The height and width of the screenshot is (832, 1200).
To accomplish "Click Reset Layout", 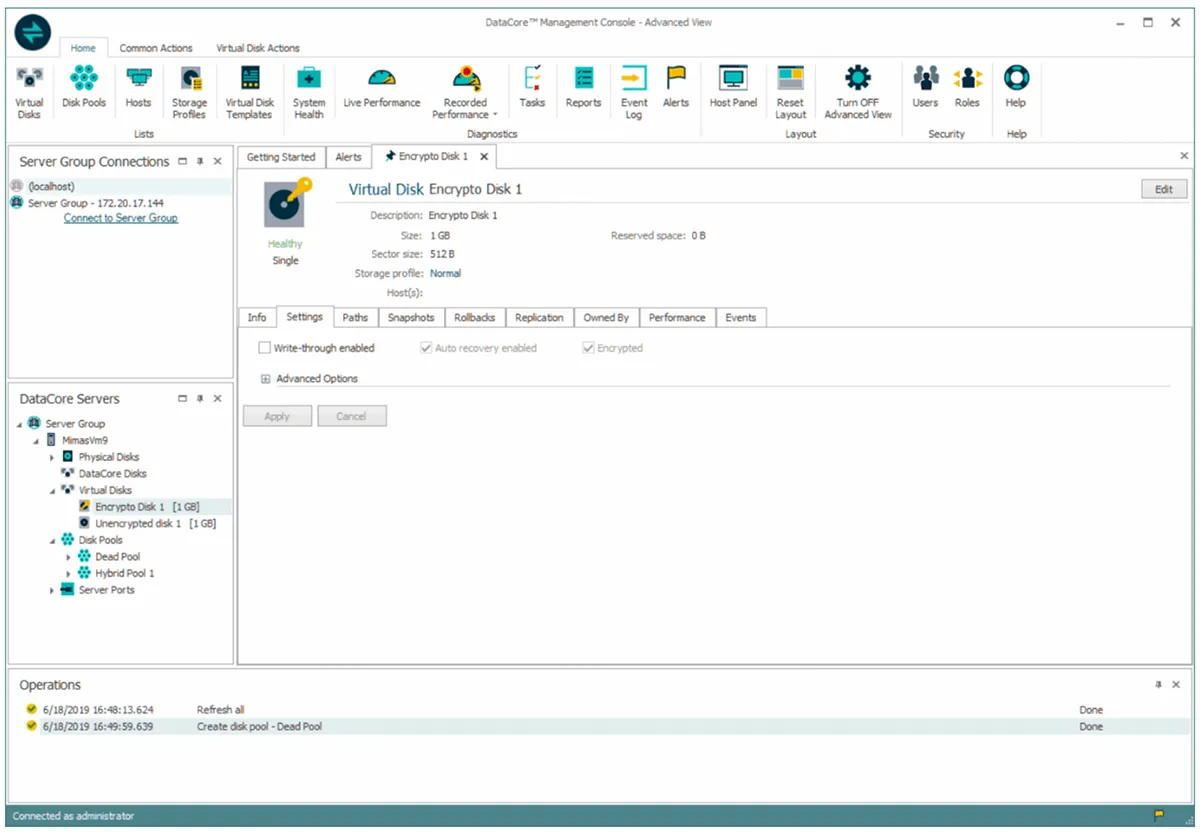I will click(x=790, y=92).
